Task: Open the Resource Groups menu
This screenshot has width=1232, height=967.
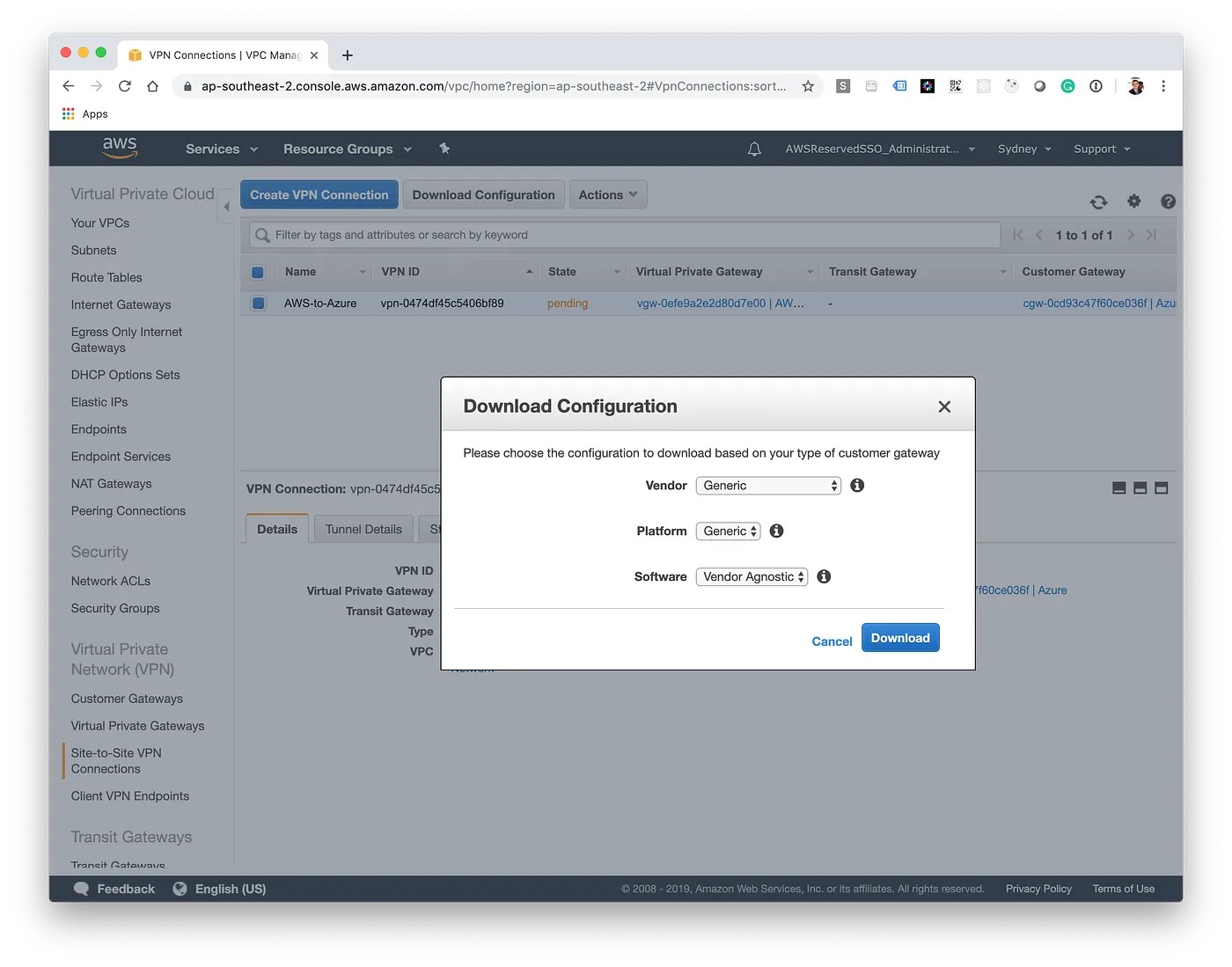Action: tap(348, 149)
